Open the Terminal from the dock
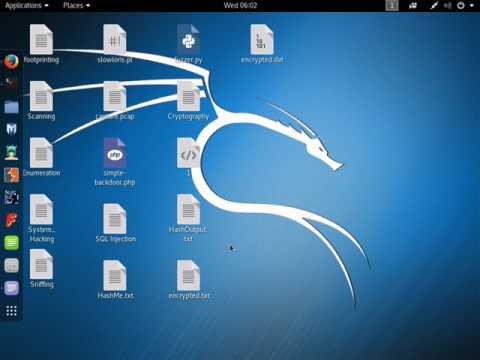480x360 pixels. 11,83
